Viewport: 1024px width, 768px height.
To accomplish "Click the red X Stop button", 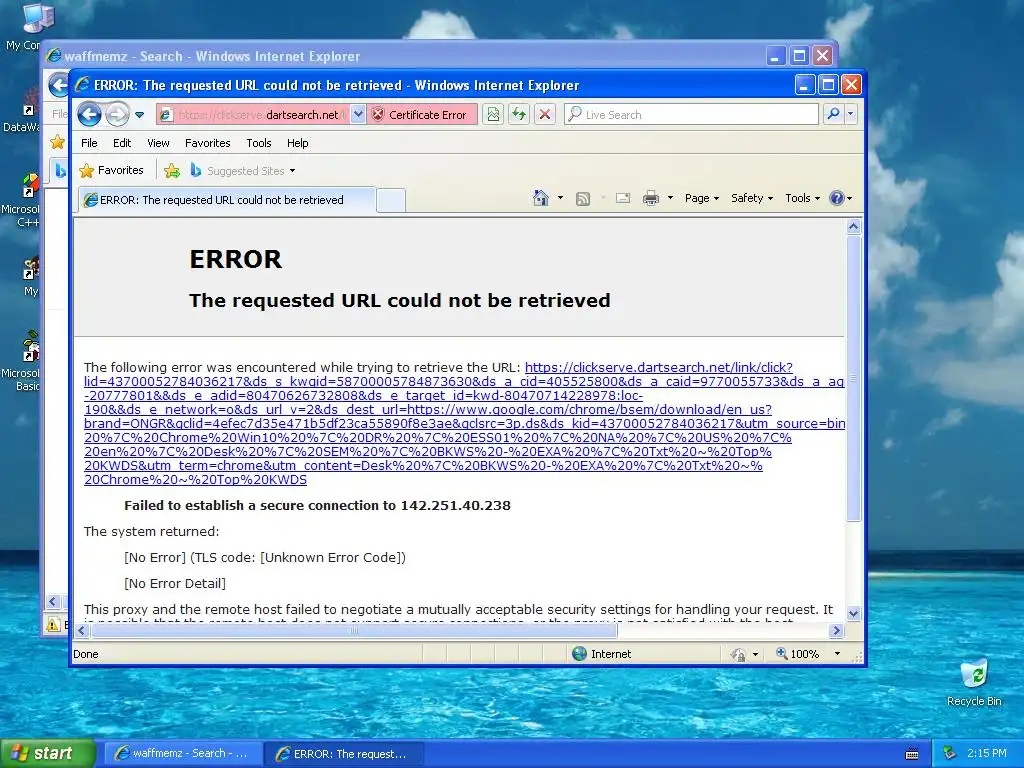I will [544, 114].
